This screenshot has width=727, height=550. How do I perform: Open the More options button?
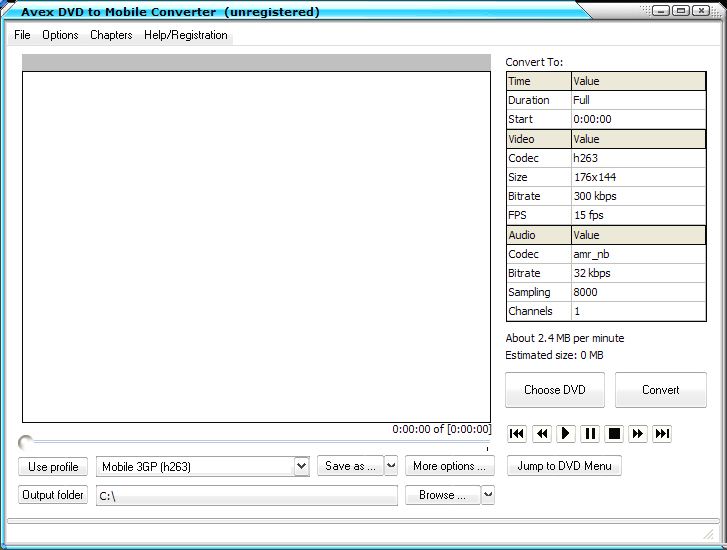(450, 466)
